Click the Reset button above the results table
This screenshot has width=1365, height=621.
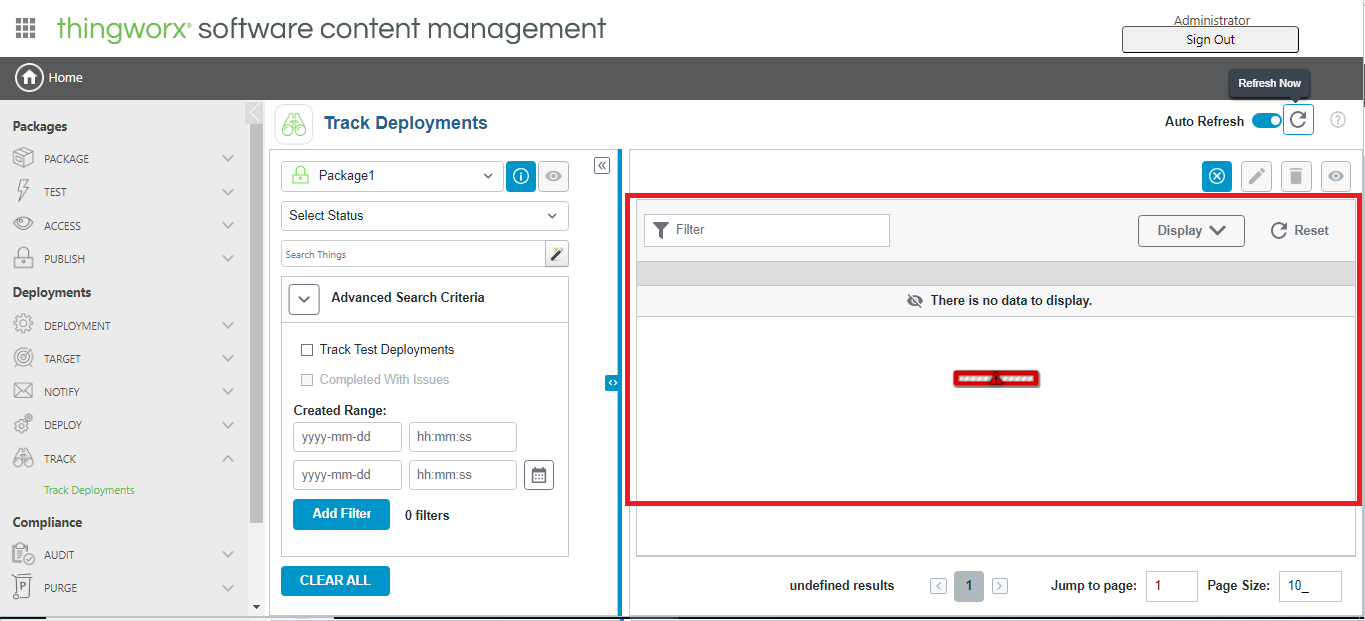click(1298, 230)
